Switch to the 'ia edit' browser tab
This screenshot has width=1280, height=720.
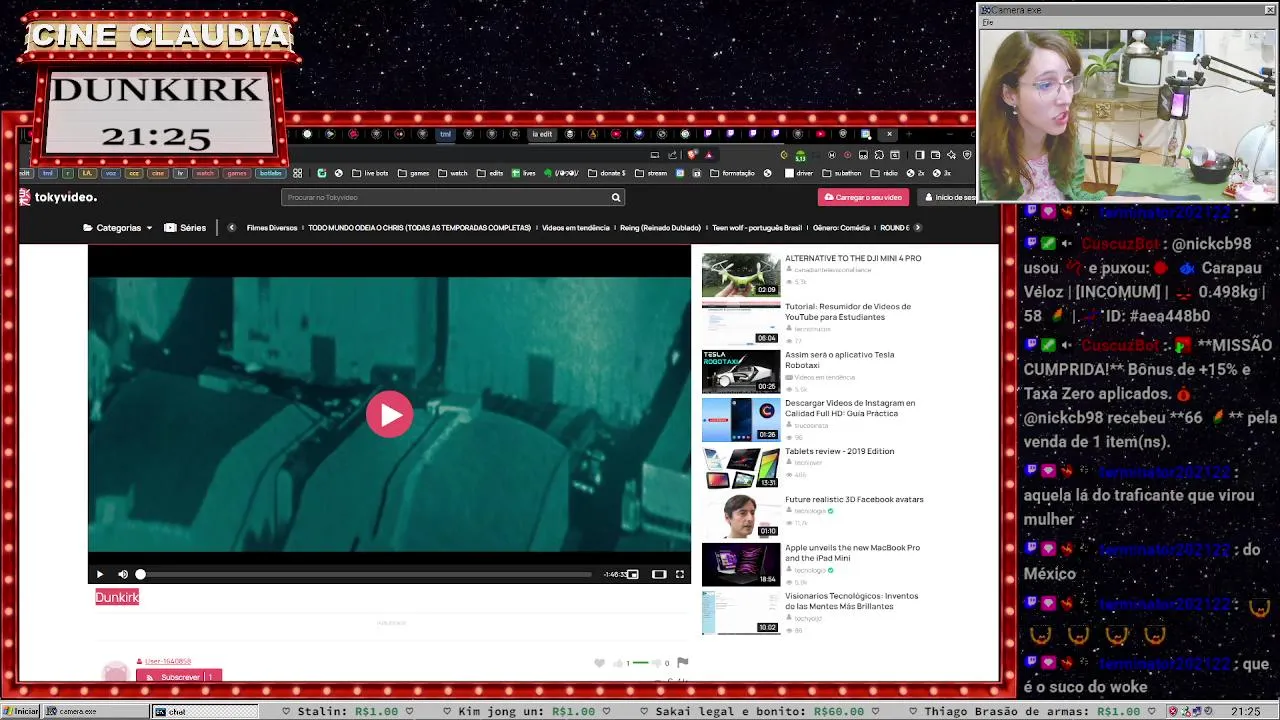click(542, 134)
